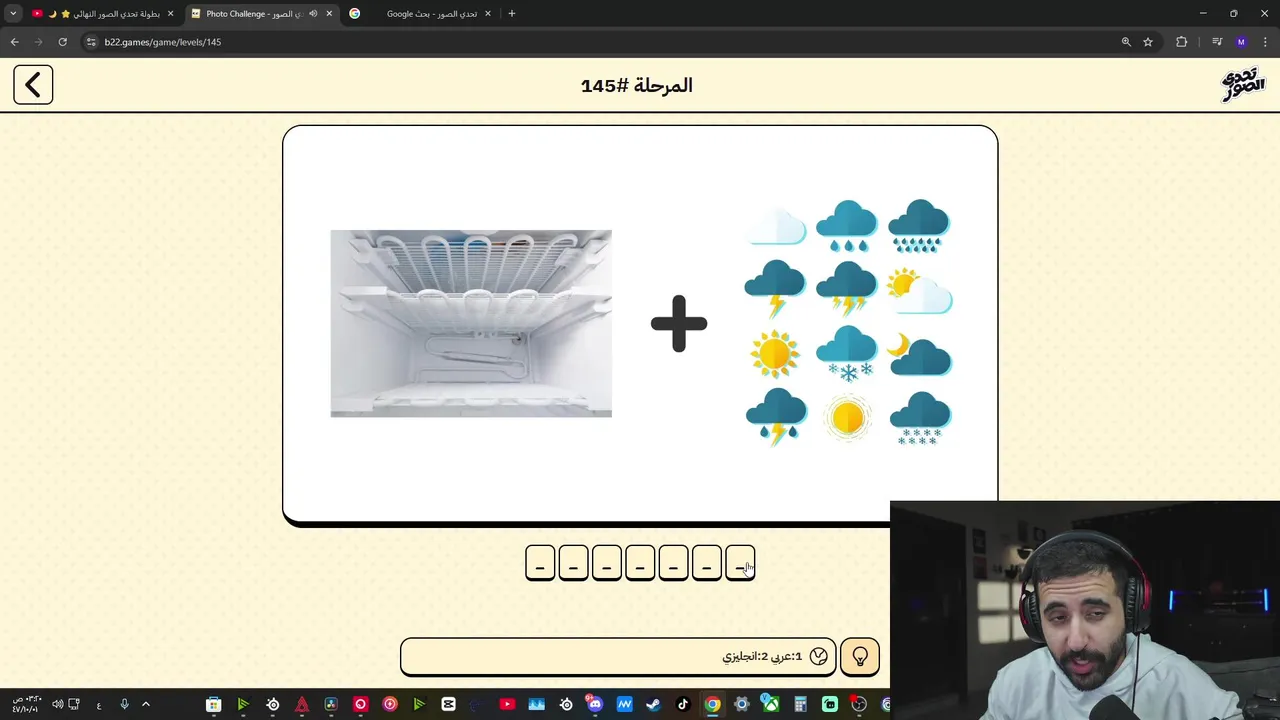Open a new tab with the plus button
Viewport: 1280px width, 720px height.
coord(512,14)
